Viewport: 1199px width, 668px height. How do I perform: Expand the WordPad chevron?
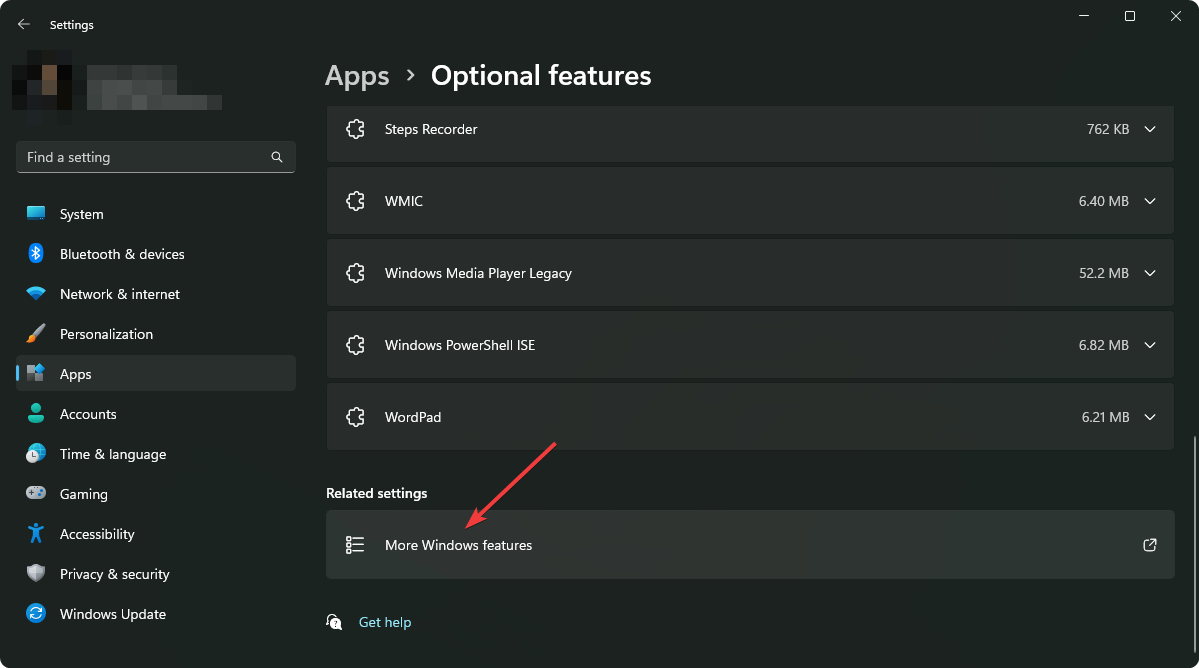point(1149,417)
